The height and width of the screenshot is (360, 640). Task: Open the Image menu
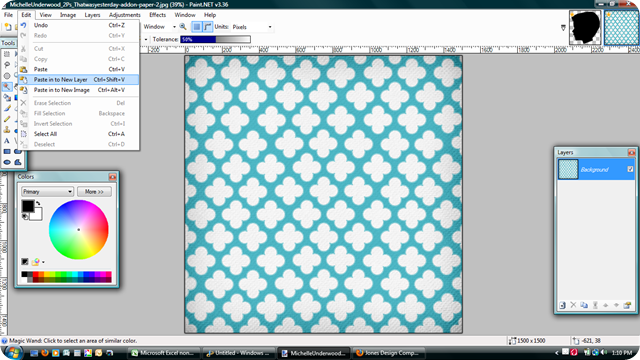pyautogui.click(x=68, y=15)
